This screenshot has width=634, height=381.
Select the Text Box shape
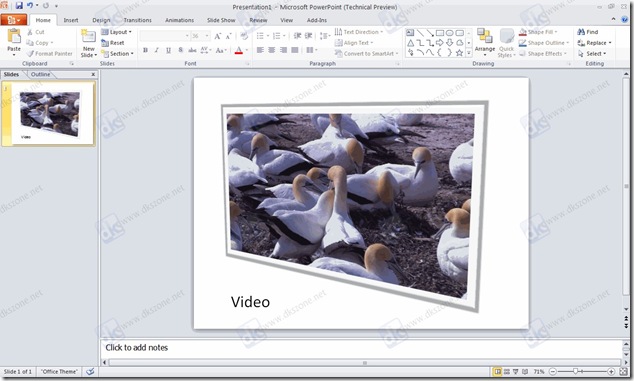410,33
